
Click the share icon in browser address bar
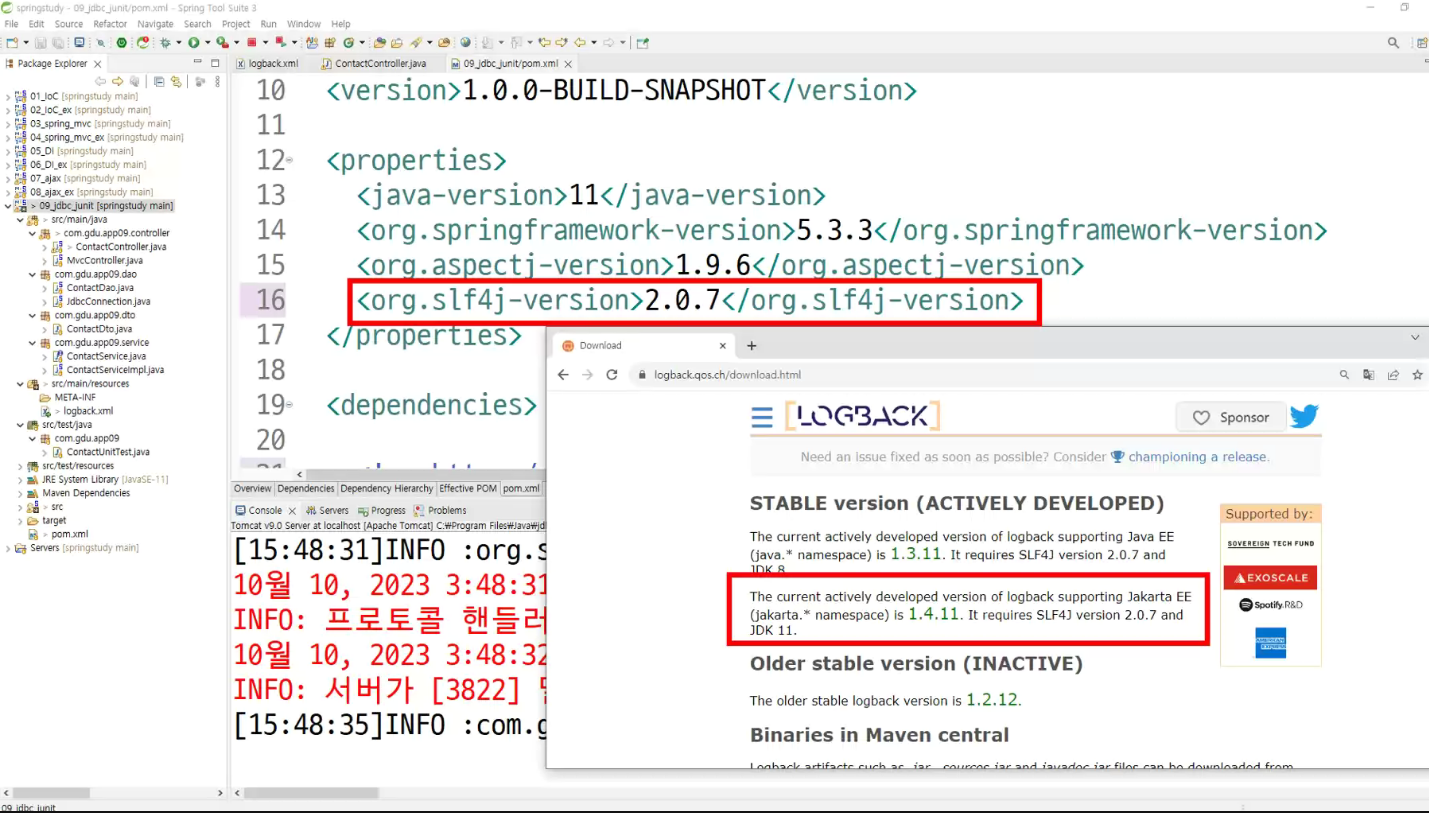coord(1393,375)
